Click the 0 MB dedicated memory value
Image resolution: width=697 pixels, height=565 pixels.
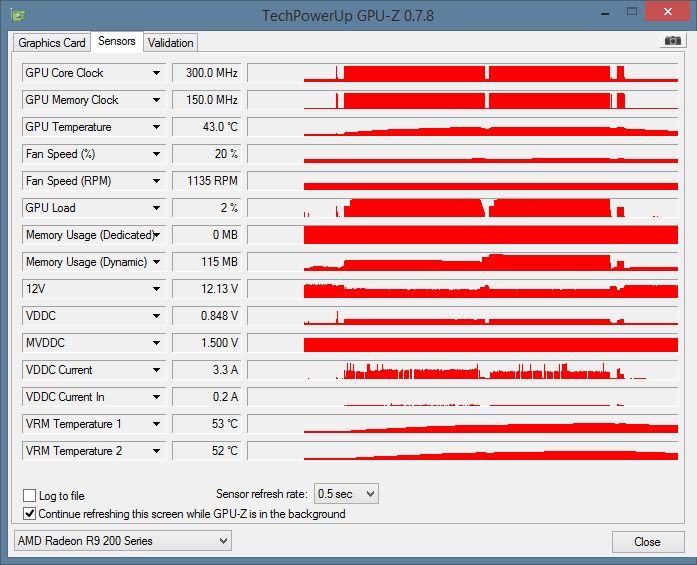(x=207, y=235)
